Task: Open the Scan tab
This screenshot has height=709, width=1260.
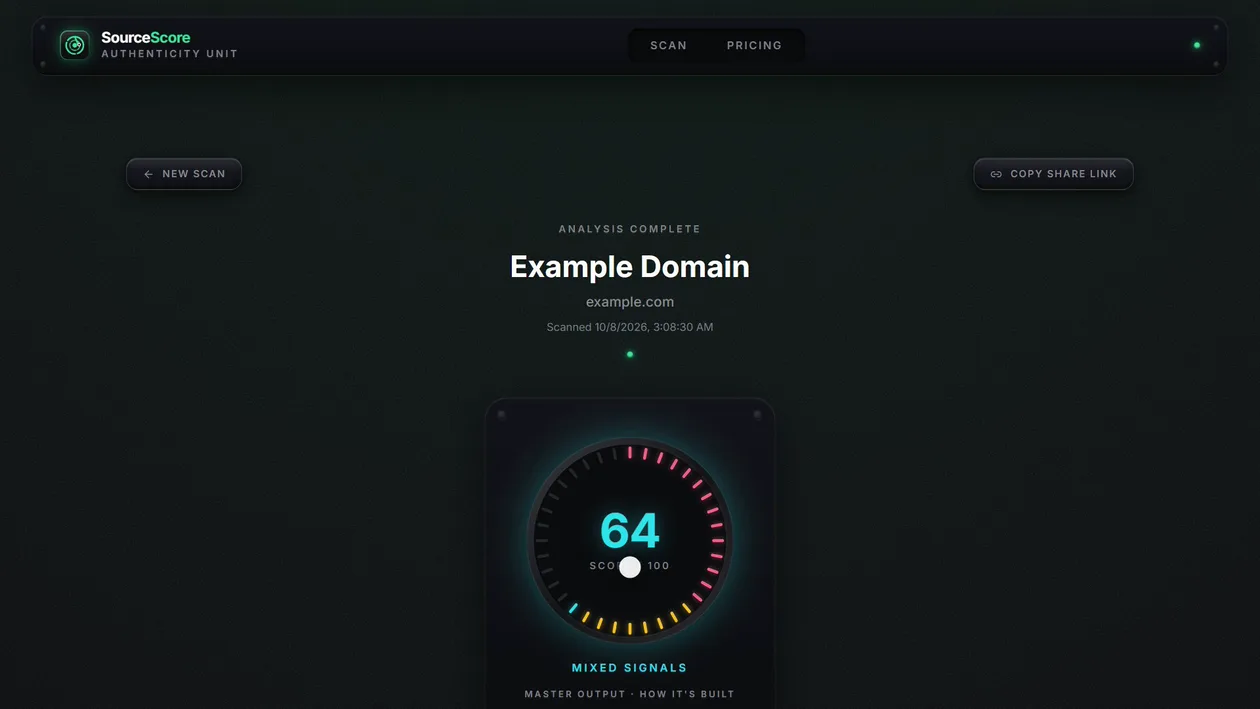Action: [668, 45]
